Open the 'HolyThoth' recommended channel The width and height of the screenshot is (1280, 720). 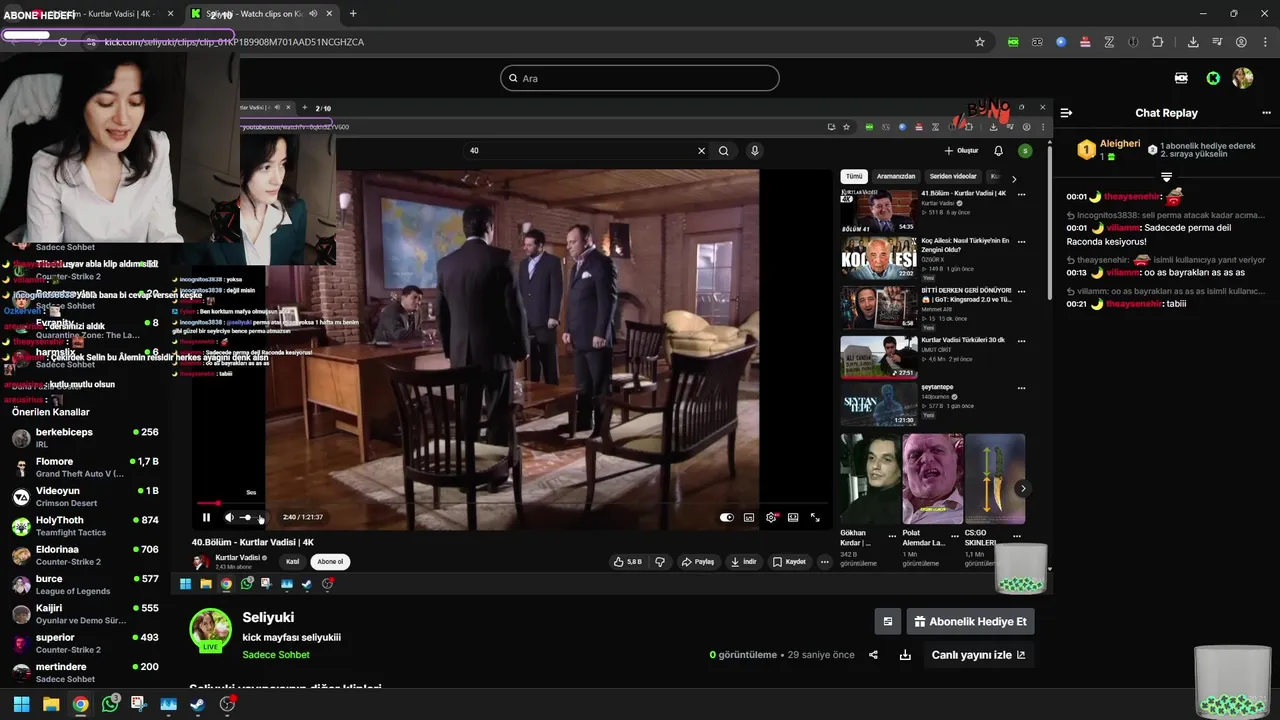86,526
